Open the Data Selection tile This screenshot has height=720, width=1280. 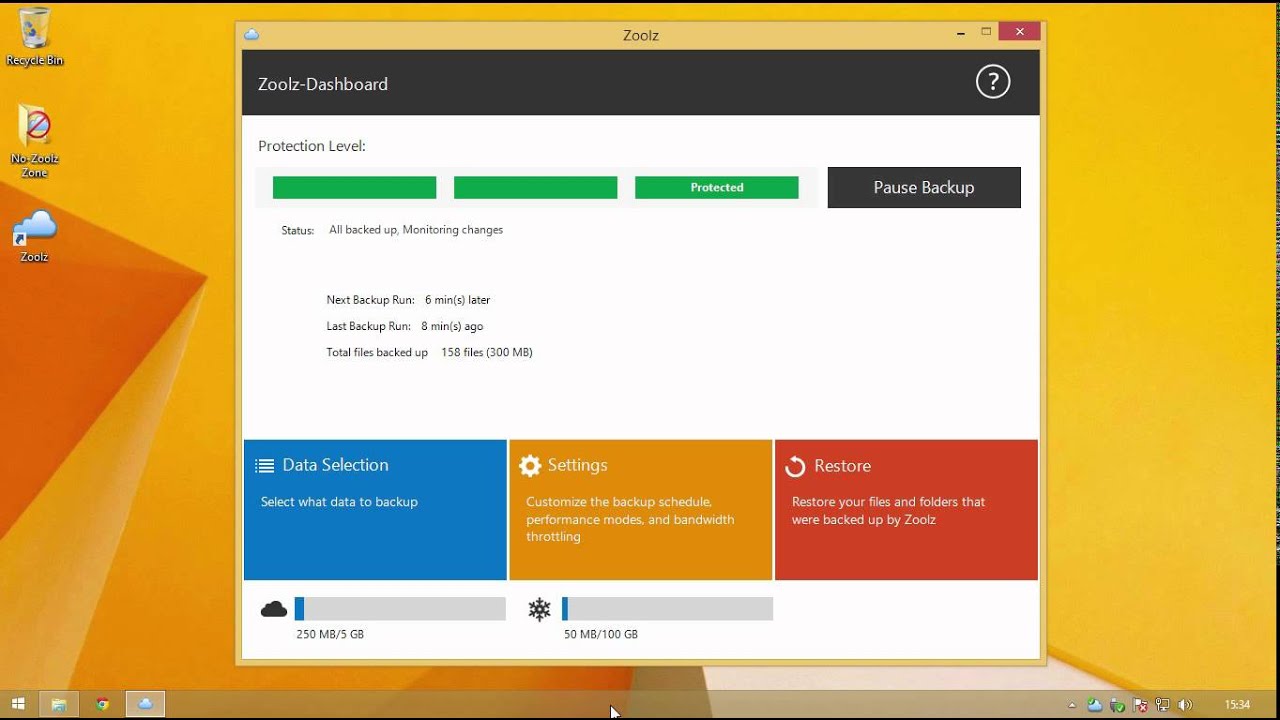[375, 510]
